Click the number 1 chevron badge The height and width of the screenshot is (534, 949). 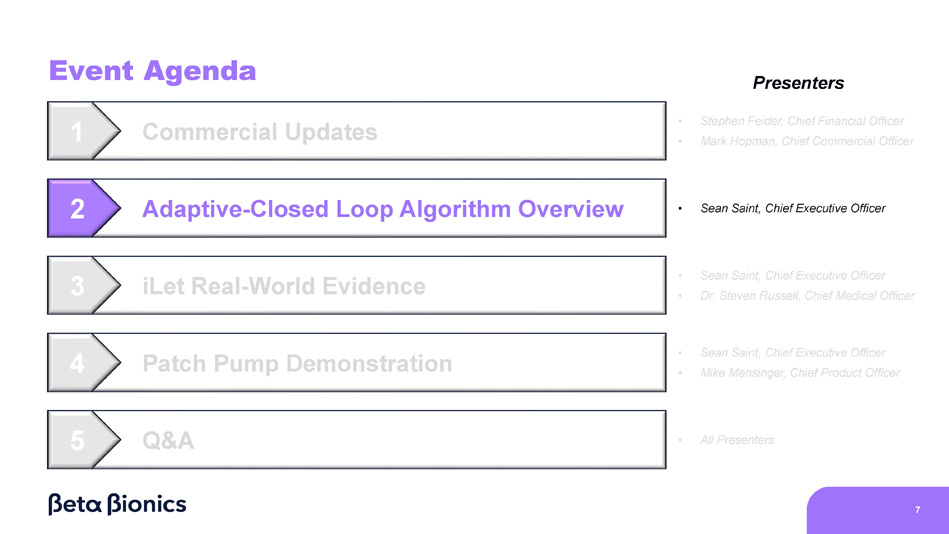coord(78,131)
